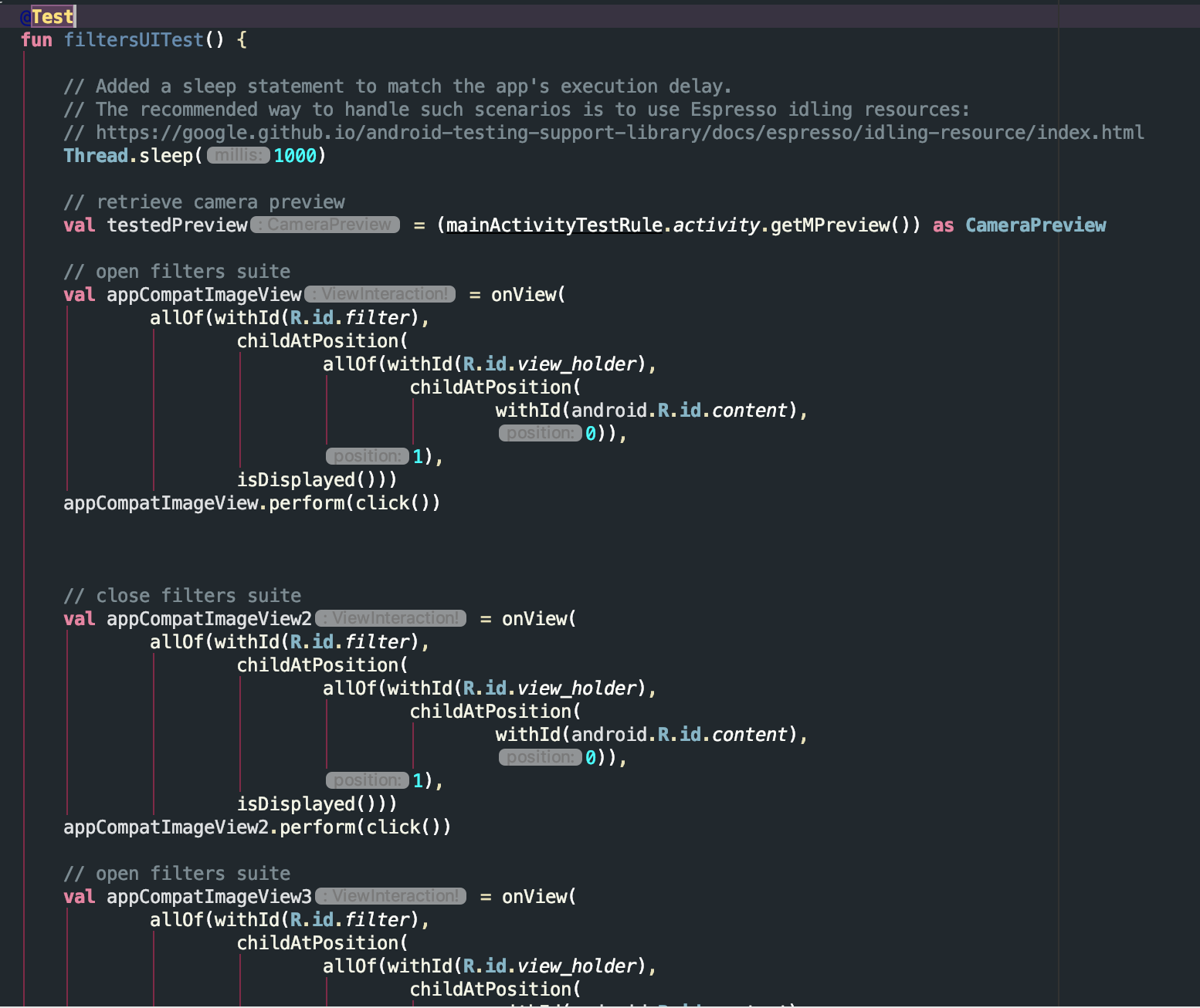Click the appCompatImageView3 variable declaration
The height and width of the screenshot is (1008, 1200).
pos(209,896)
